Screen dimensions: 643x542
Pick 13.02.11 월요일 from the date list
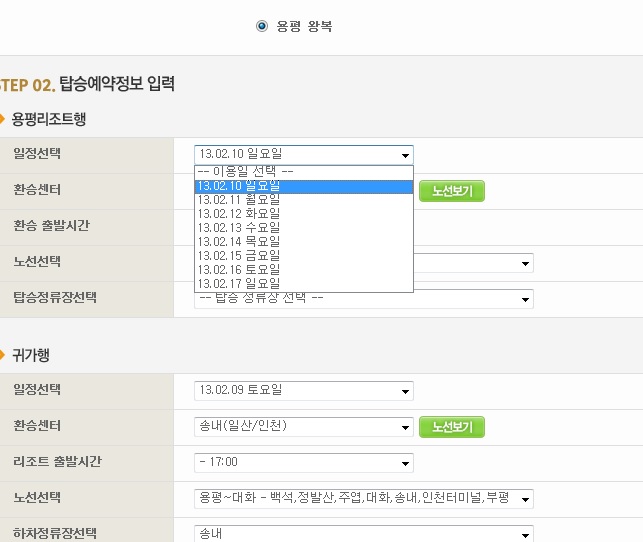point(303,200)
